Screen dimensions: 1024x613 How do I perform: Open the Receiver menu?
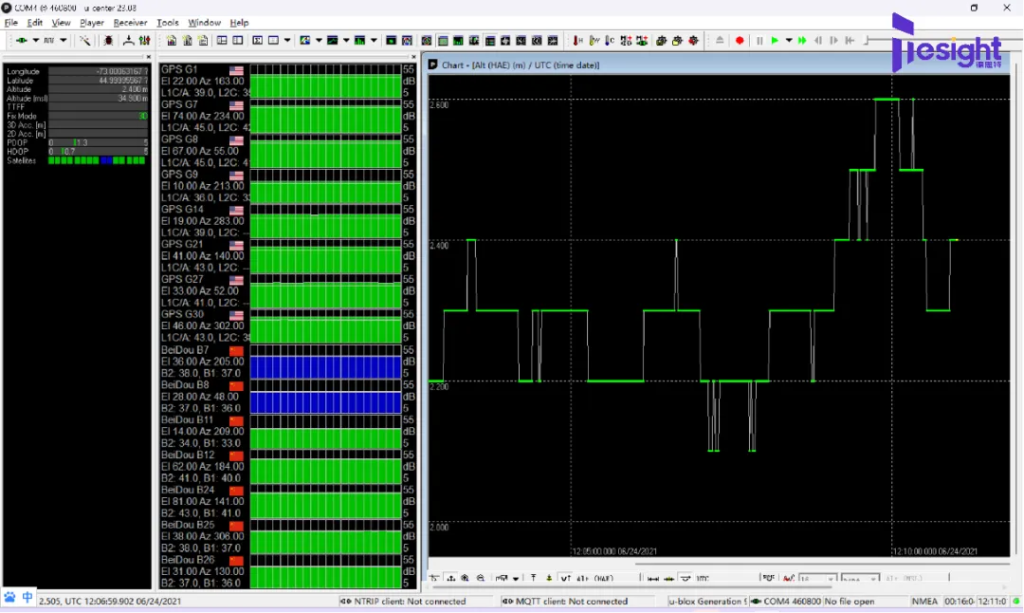coord(130,23)
